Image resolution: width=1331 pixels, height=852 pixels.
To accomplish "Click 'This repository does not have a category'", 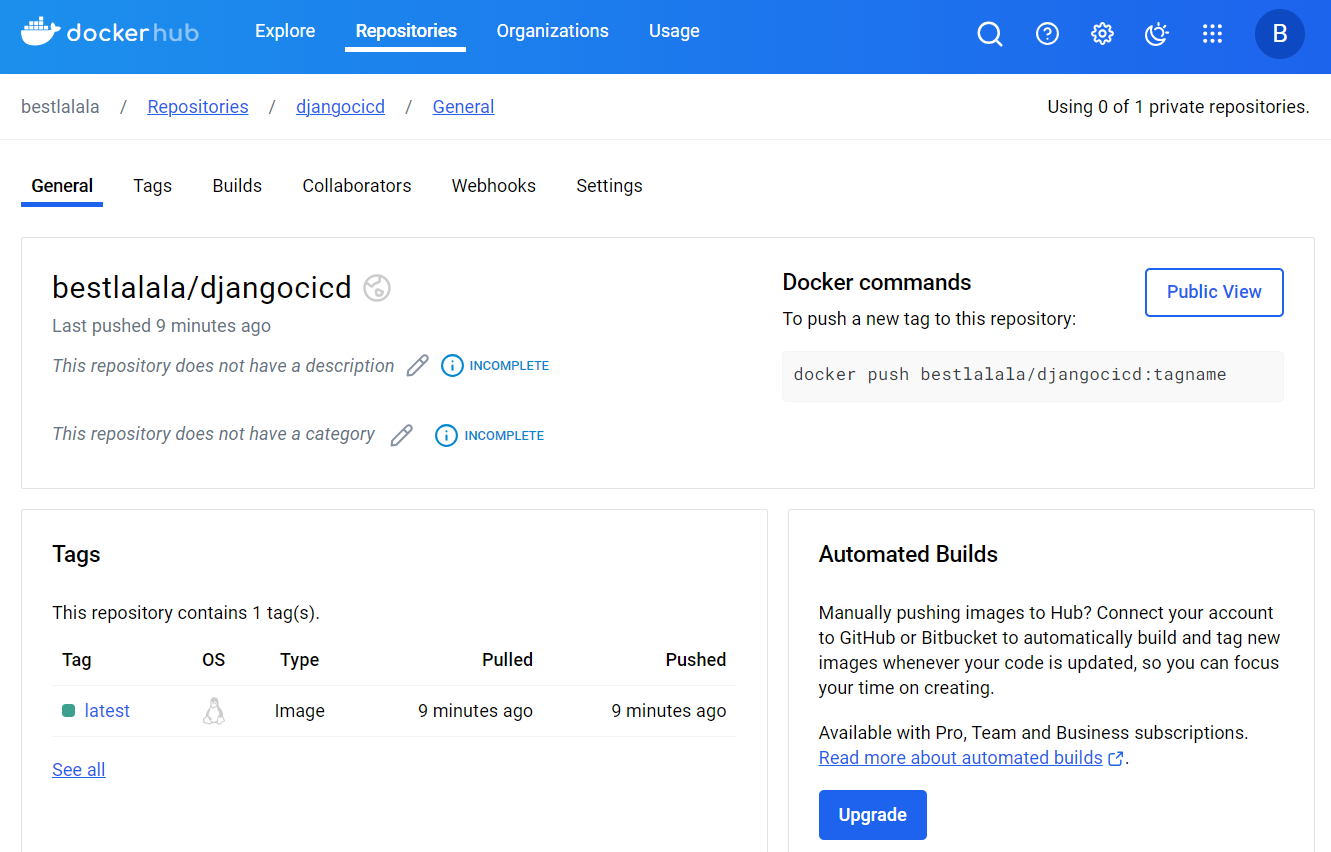I will coord(214,434).
